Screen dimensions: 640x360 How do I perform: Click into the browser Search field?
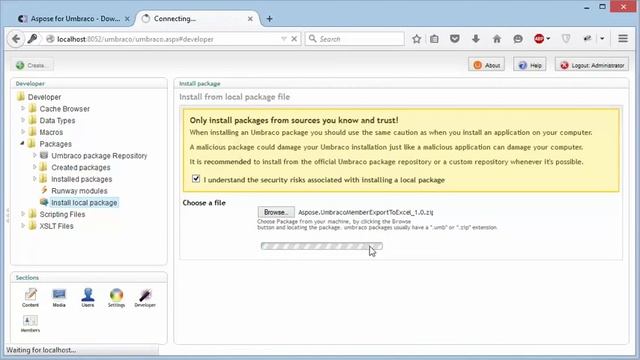point(354,39)
